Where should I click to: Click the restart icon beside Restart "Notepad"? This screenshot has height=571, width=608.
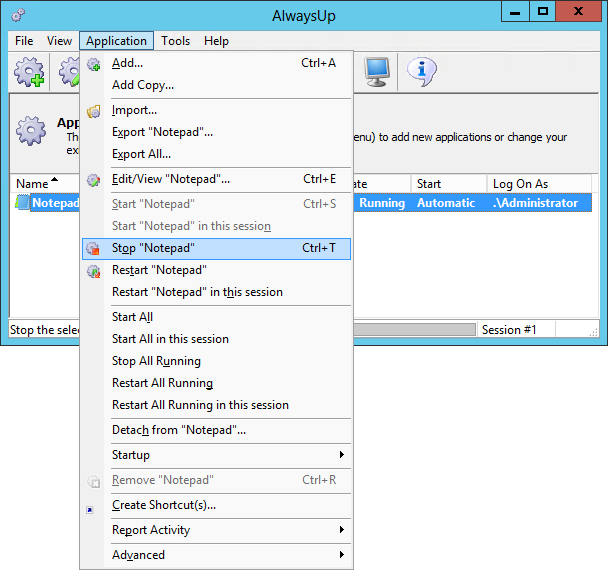pyautogui.click(x=93, y=271)
